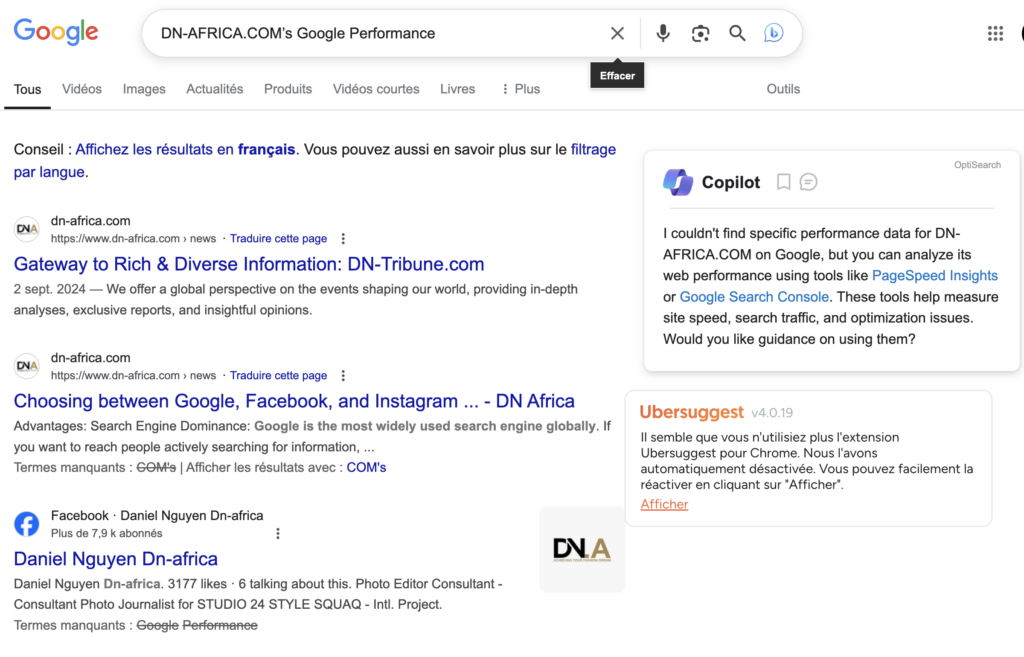Screen dimensions: 1024x657
Task: Translate the Gateway result page
Action: tap(278, 239)
